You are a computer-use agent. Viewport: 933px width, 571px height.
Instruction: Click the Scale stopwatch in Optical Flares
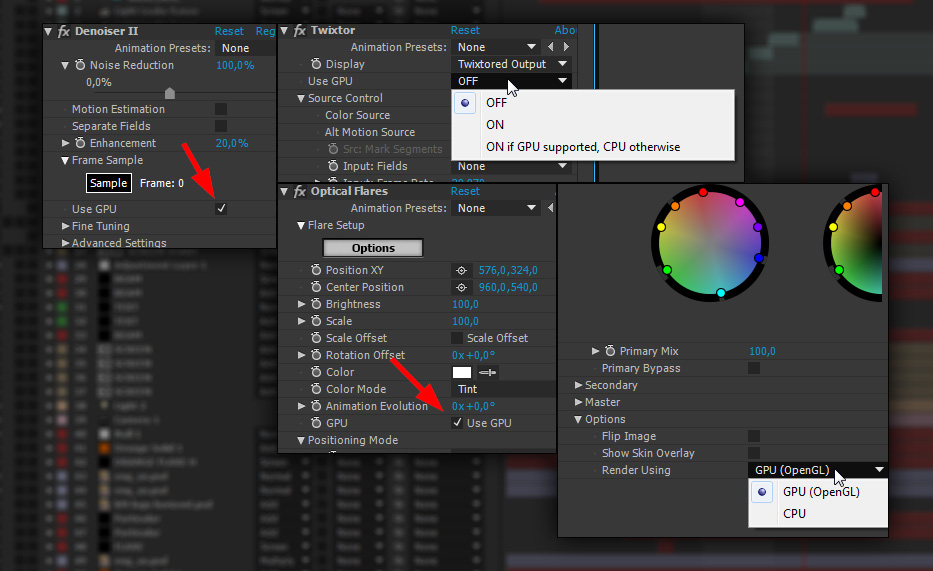pyautogui.click(x=316, y=321)
